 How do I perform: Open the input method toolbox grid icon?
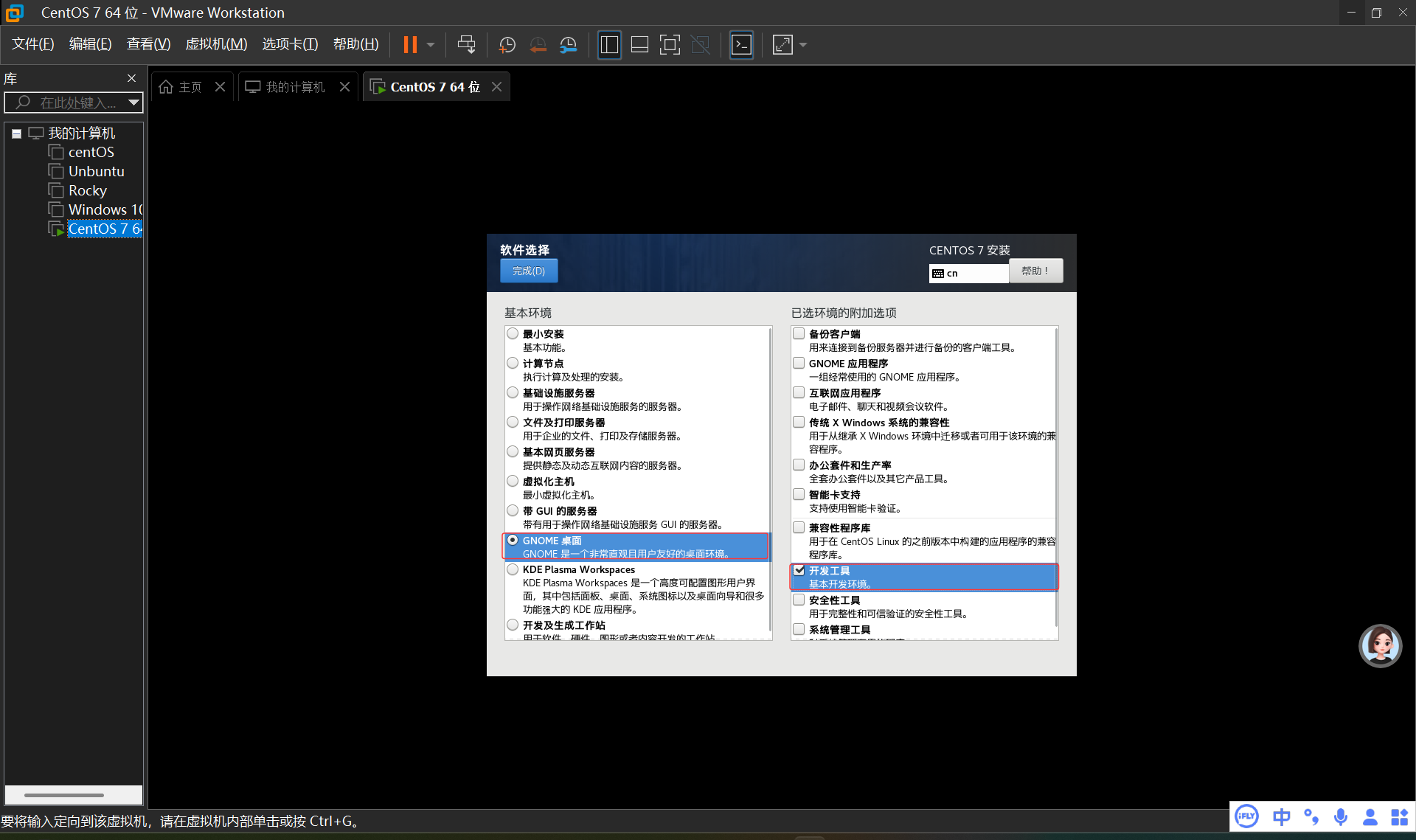(x=1400, y=816)
